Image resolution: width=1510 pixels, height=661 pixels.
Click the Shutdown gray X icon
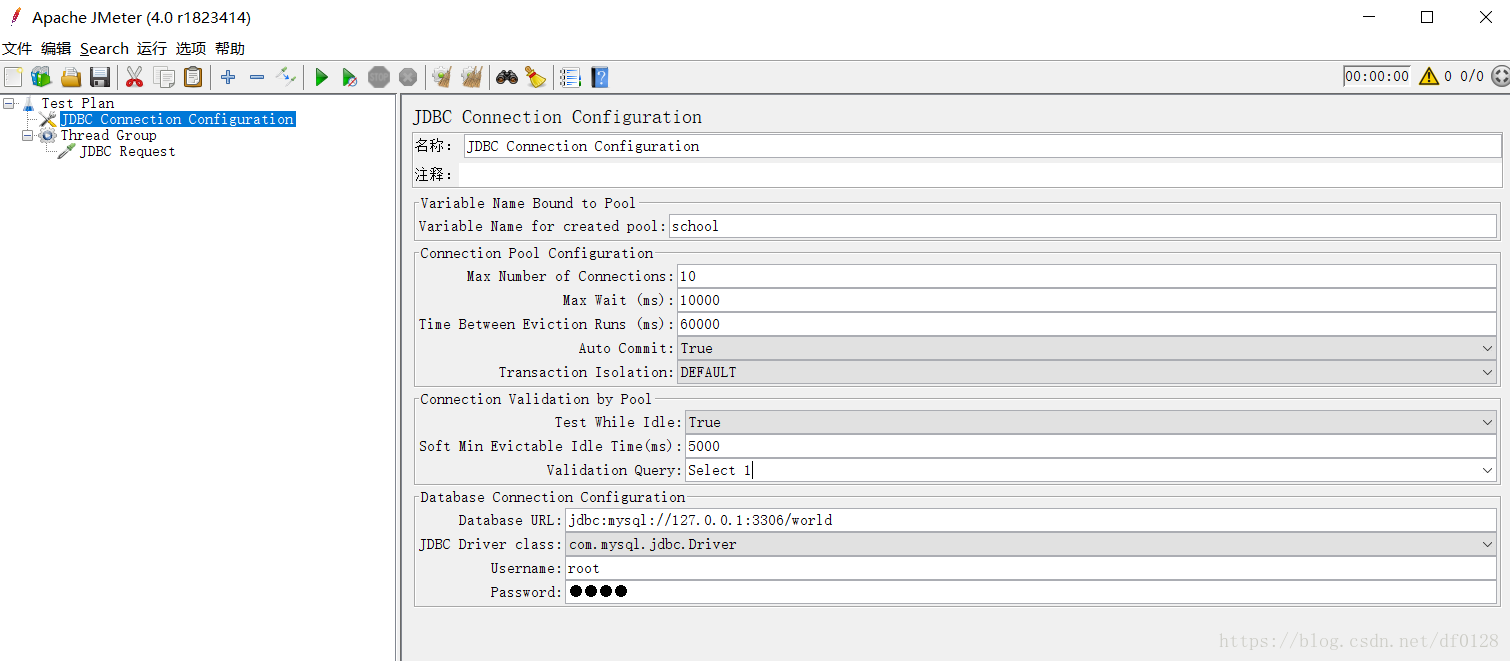408,77
